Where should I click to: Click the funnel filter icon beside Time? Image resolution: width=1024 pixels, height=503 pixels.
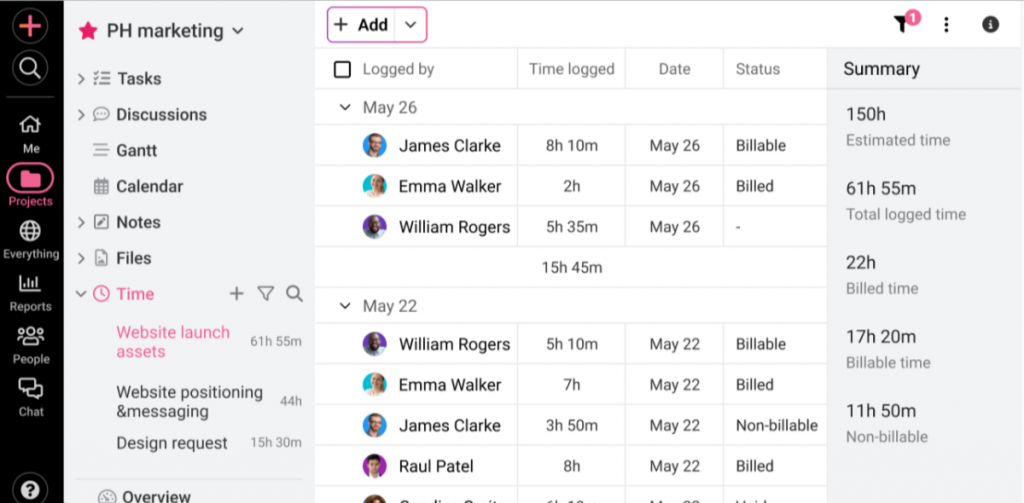[x=265, y=294]
